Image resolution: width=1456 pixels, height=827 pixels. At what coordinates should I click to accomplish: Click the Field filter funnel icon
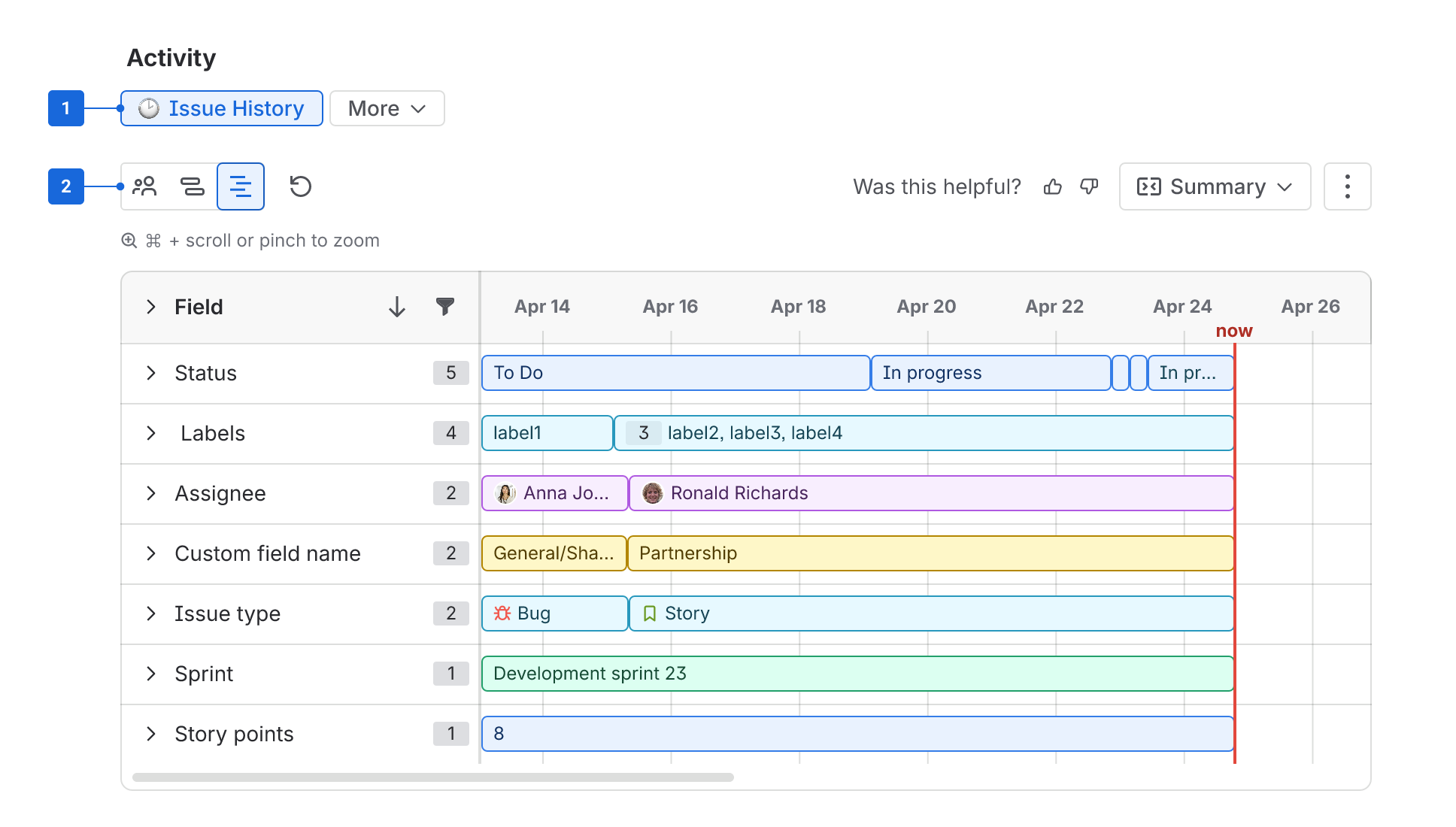click(445, 307)
